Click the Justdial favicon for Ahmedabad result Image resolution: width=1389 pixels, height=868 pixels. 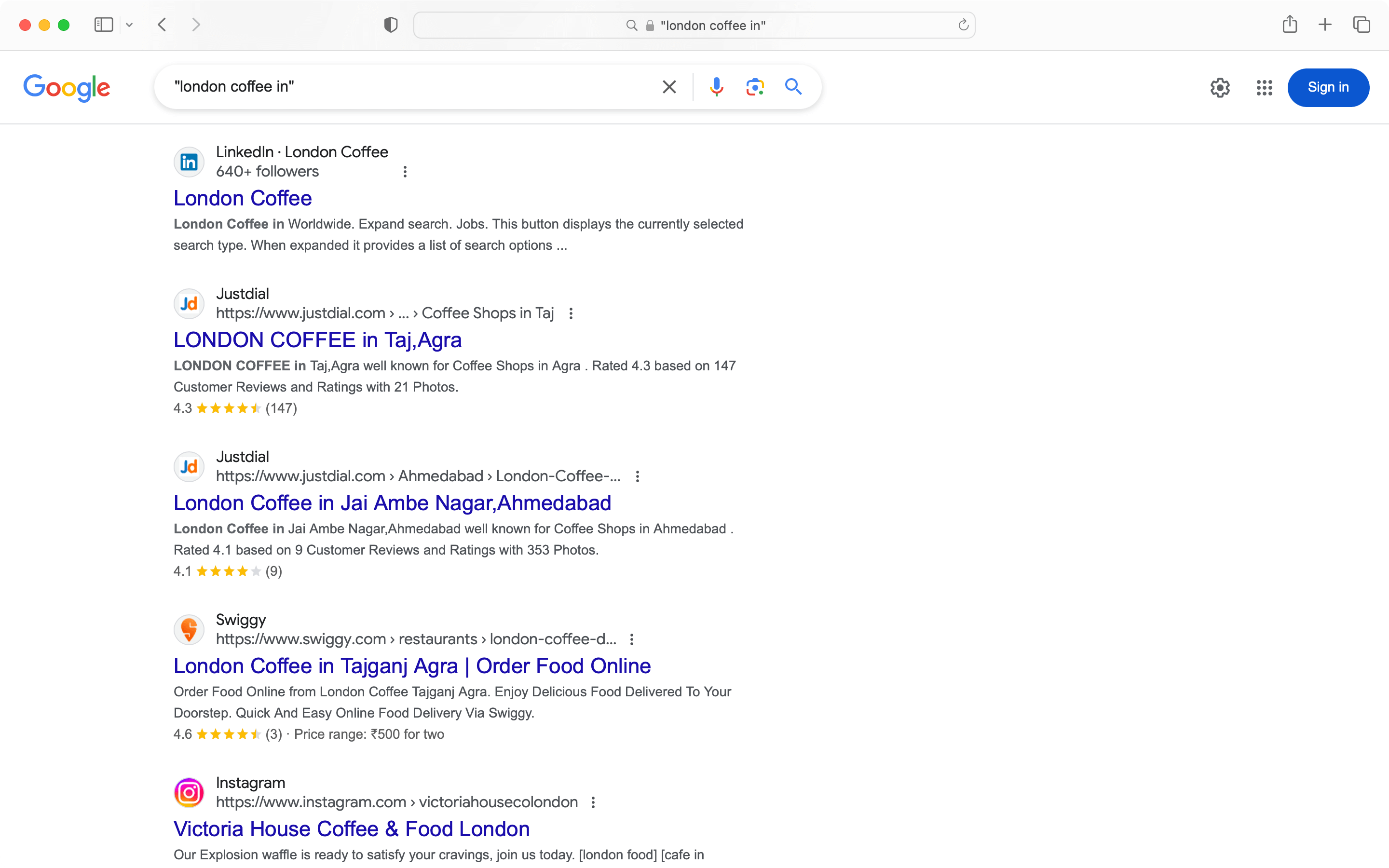point(189,467)
